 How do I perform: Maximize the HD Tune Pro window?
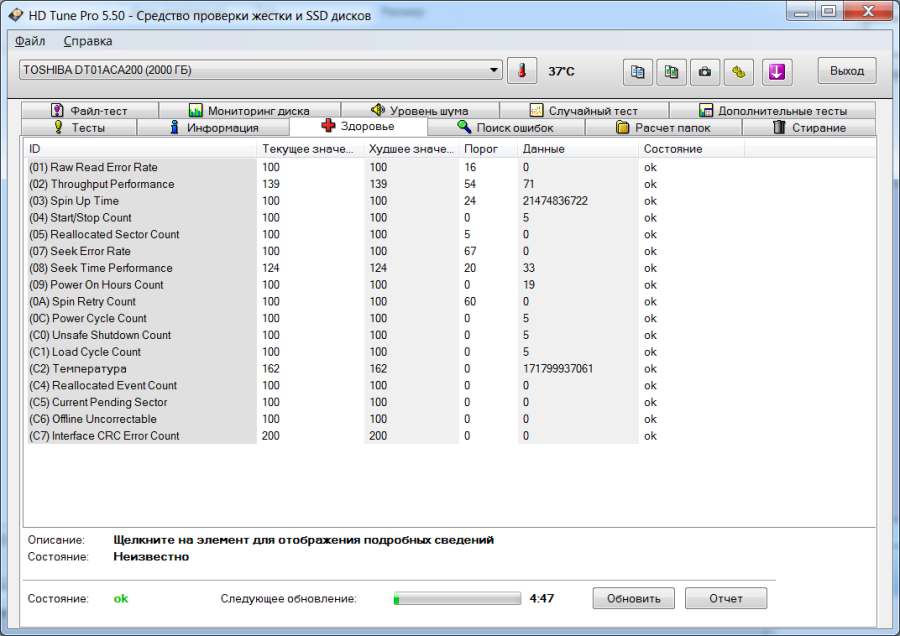[x=828, y=12]
